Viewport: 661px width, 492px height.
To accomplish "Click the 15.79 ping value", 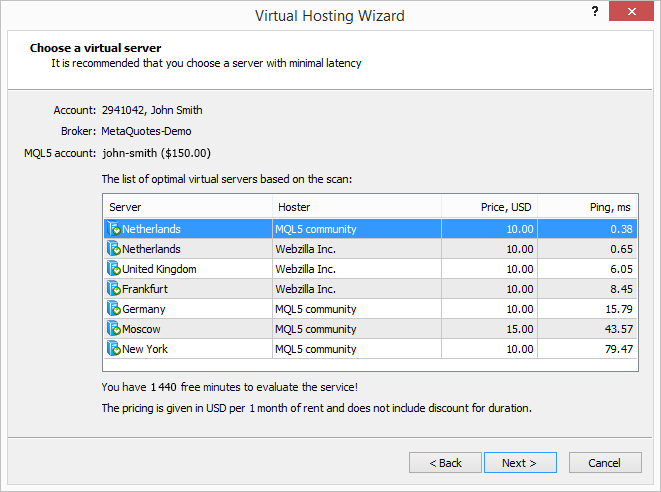I will [x=619, y=309].
